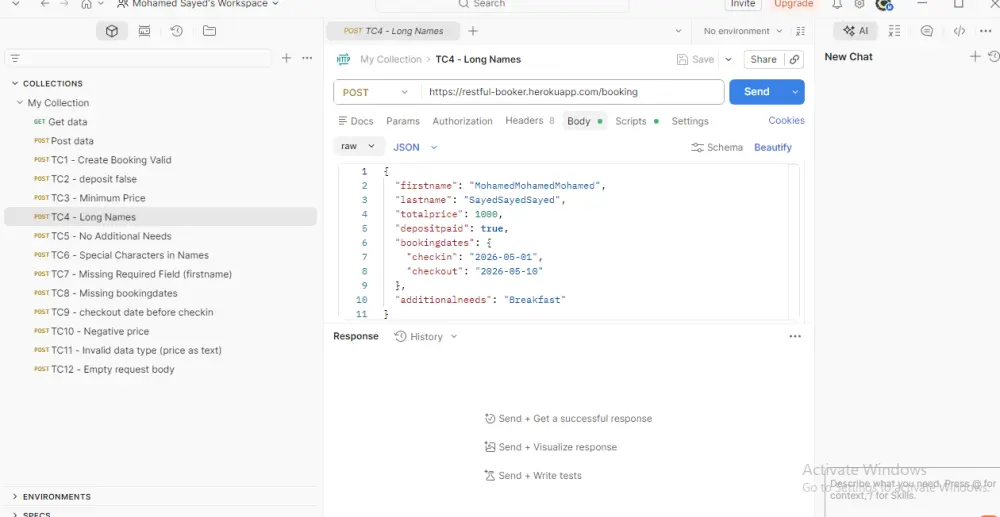Viewport: 1000px width, 517px height.
Task: Switch to the Headers tab
Action: coord(529,120)
